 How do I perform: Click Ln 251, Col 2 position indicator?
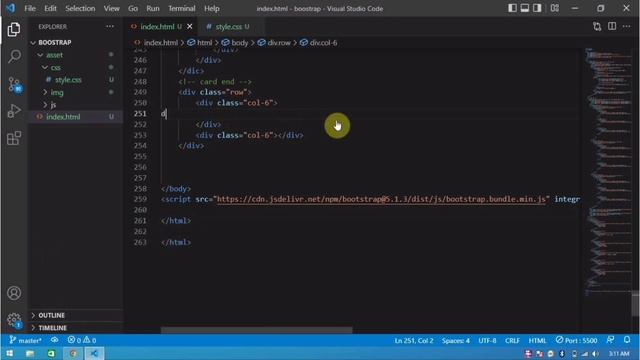[x=414, y=340]
